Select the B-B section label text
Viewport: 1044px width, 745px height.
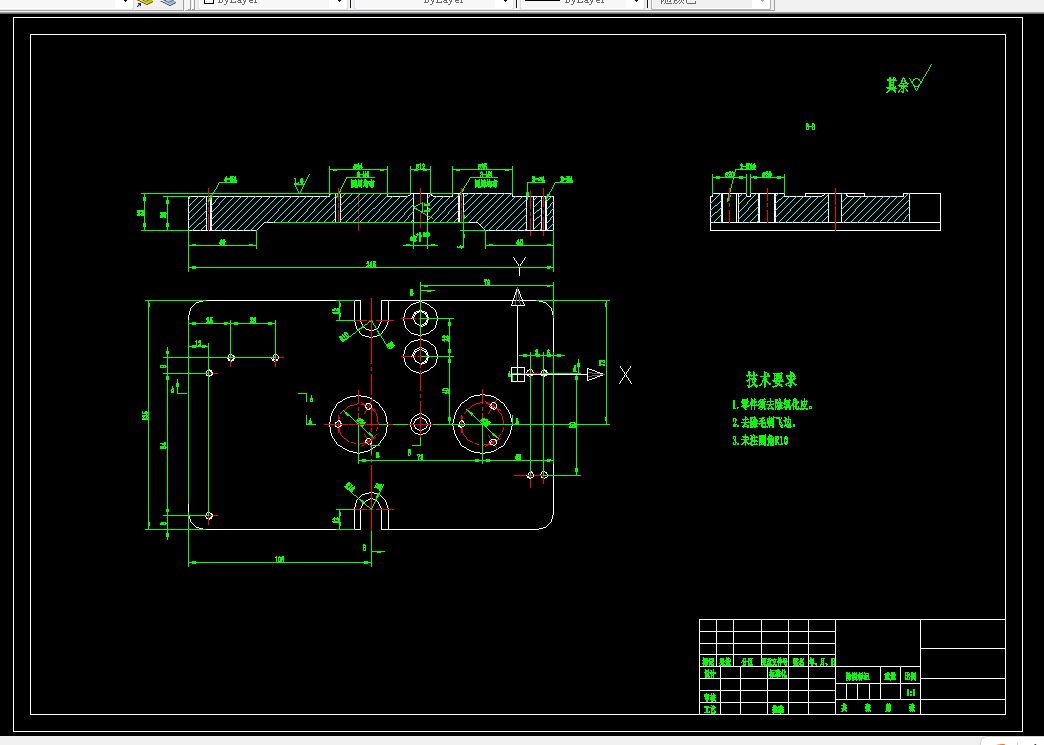(810, 126)
